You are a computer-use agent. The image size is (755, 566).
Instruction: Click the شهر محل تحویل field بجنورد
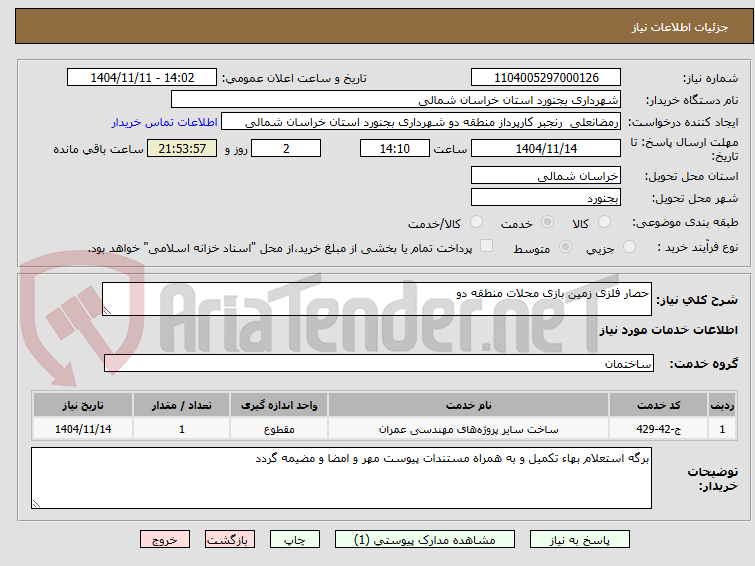click(x=546, y=197)
